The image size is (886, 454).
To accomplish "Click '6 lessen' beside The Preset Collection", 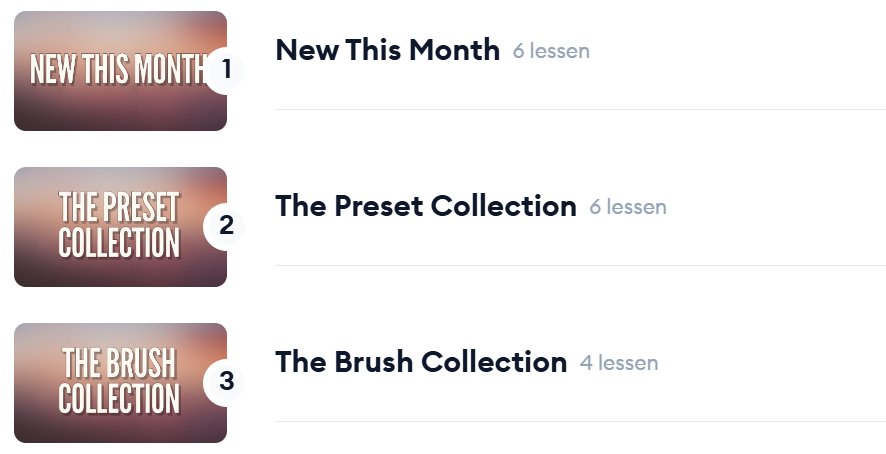I will click(x=628, y=207).
